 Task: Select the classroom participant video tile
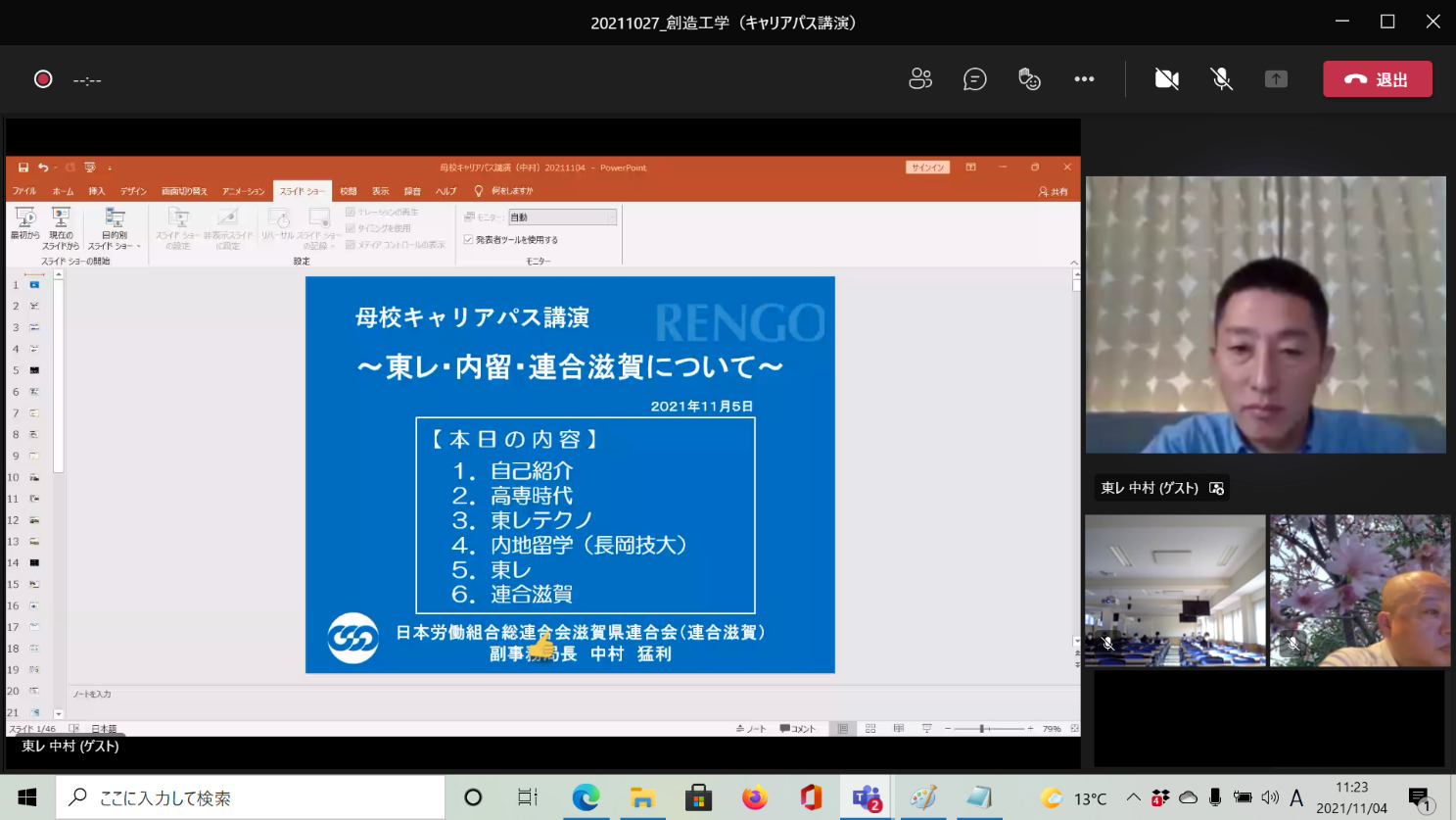tap(1175, 591)
